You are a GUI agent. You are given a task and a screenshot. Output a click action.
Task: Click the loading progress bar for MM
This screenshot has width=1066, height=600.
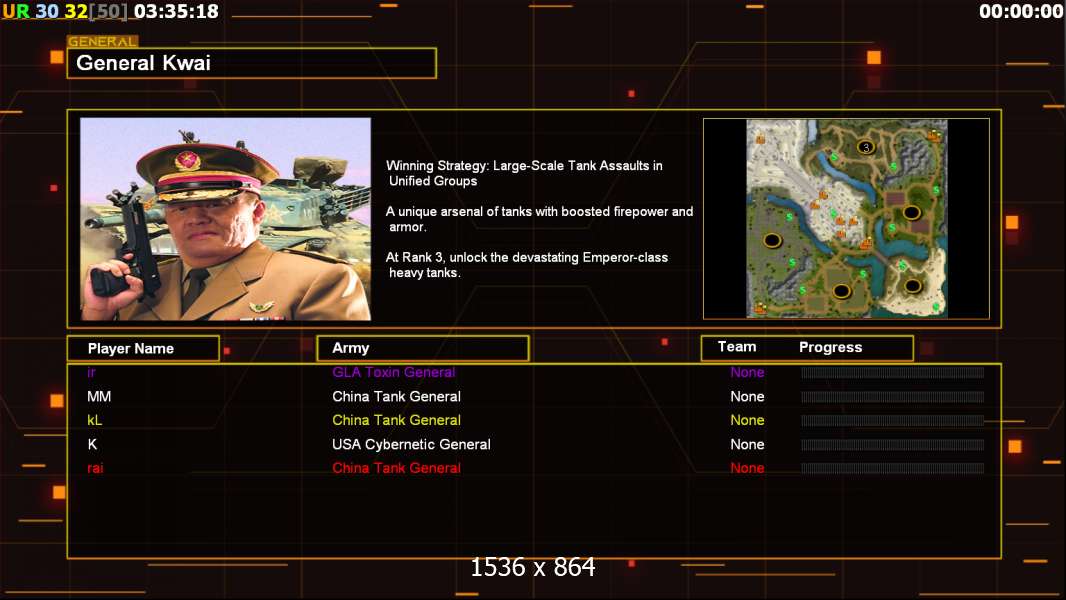[x=893, y=397]
